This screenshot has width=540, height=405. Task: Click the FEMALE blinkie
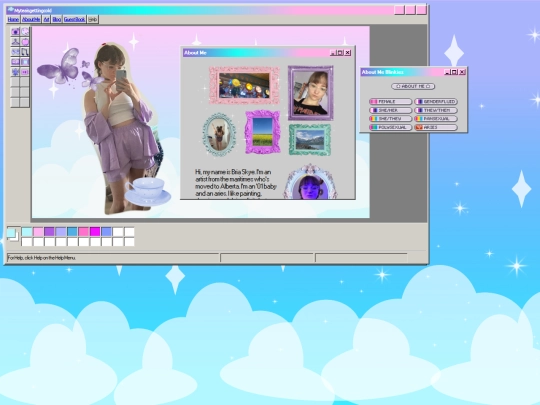tap(391, 102)
